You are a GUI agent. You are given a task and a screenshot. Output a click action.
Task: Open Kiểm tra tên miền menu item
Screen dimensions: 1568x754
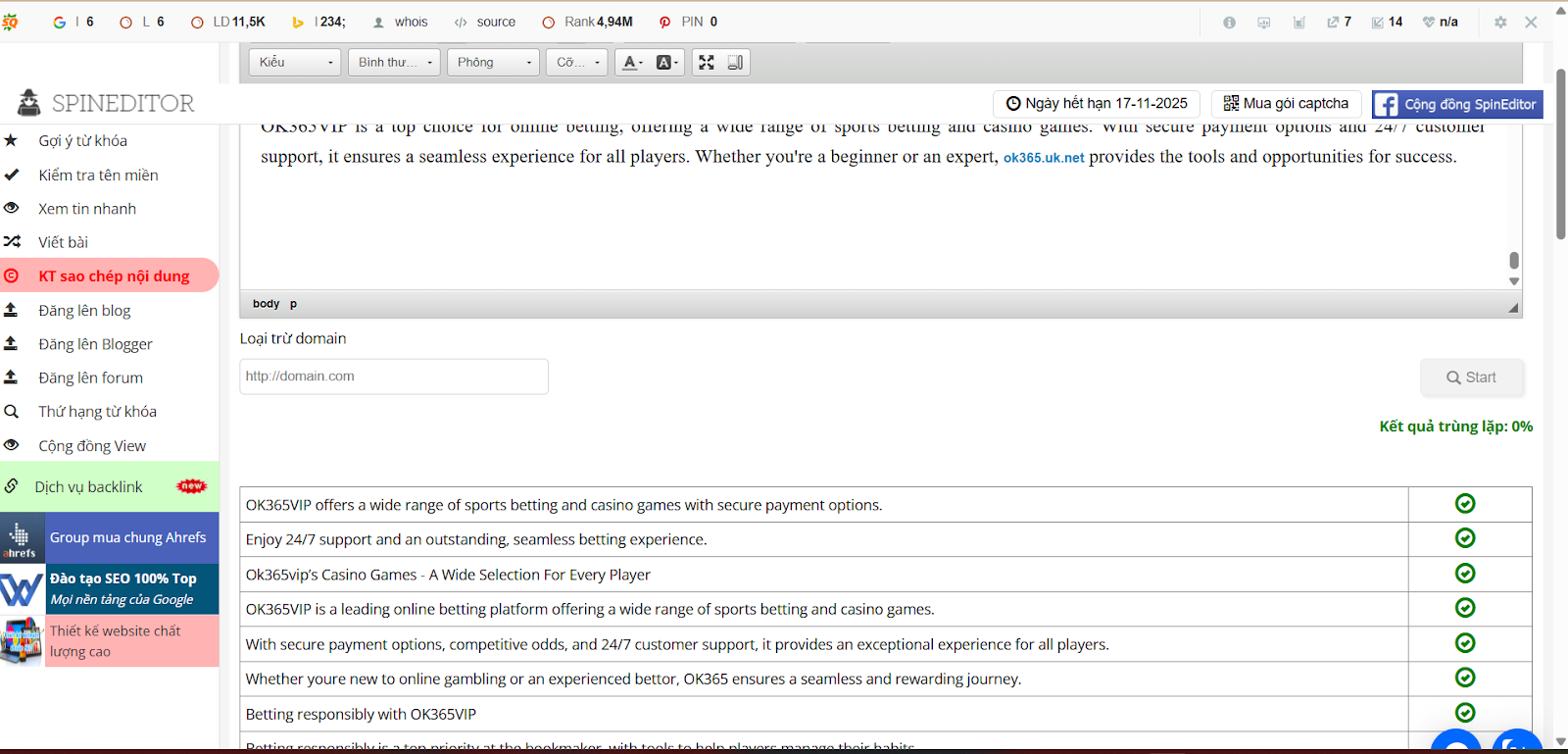coord(98,175)
